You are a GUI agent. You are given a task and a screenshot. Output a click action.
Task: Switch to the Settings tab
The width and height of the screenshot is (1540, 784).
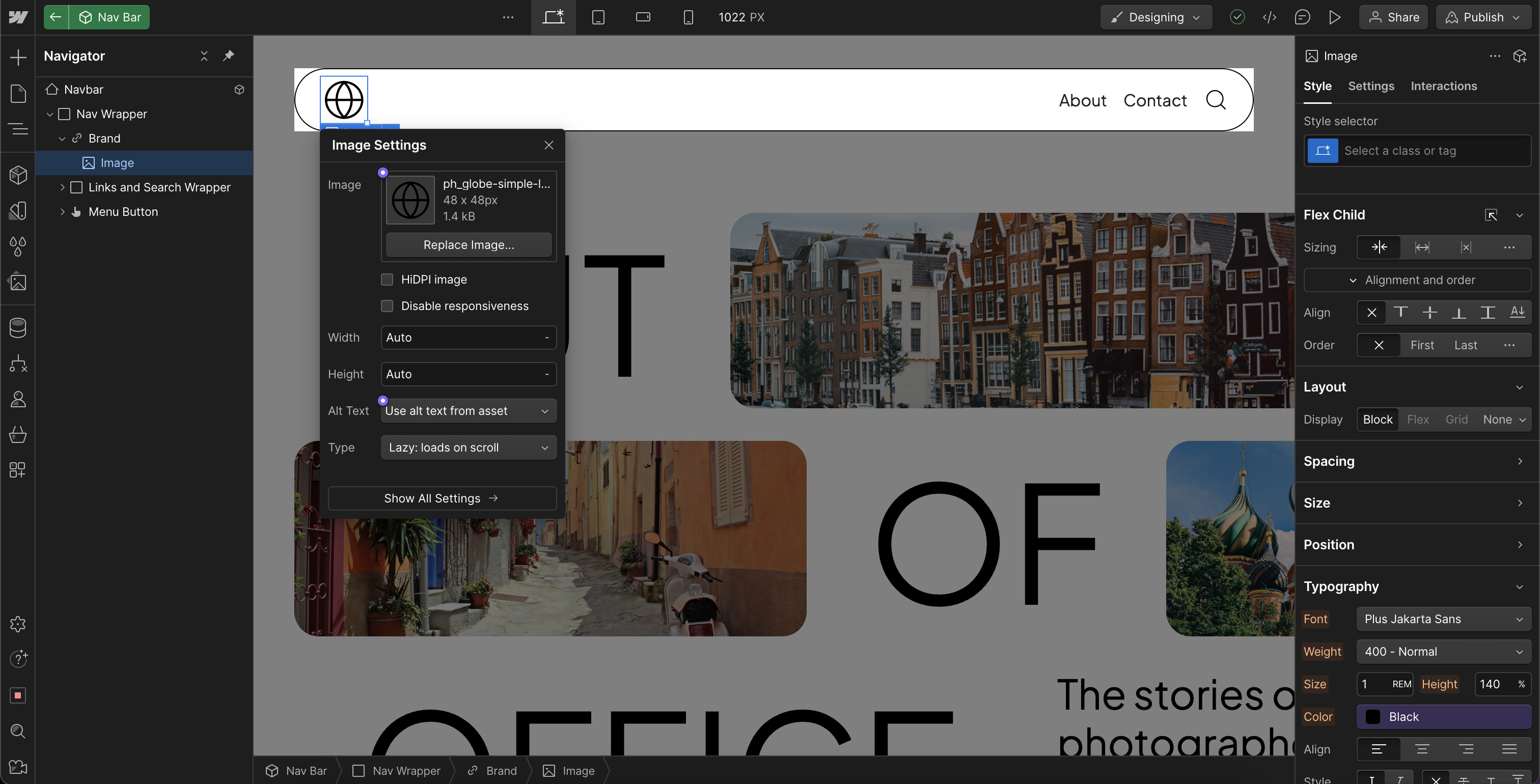point(1371,86)
